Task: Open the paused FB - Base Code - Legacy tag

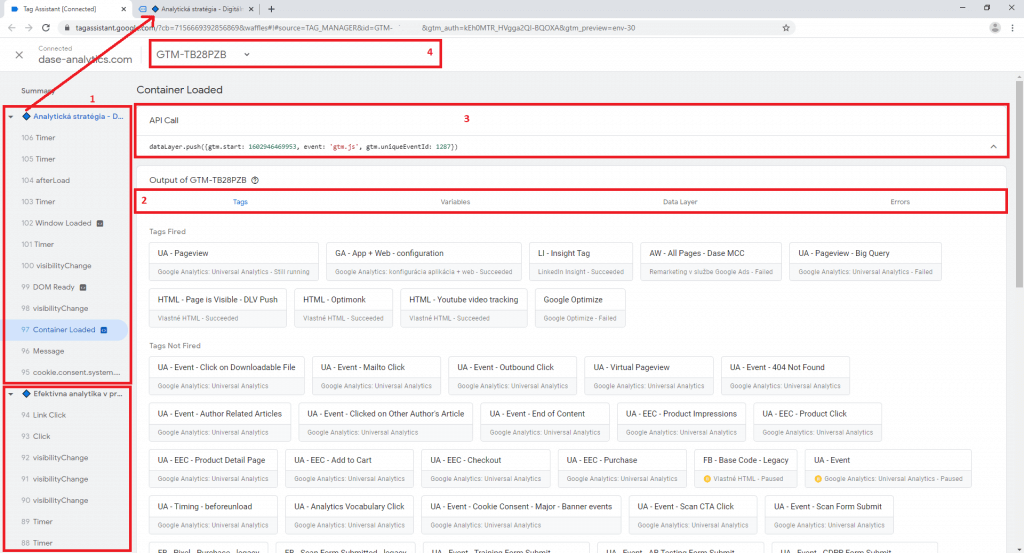Action: 746,469
